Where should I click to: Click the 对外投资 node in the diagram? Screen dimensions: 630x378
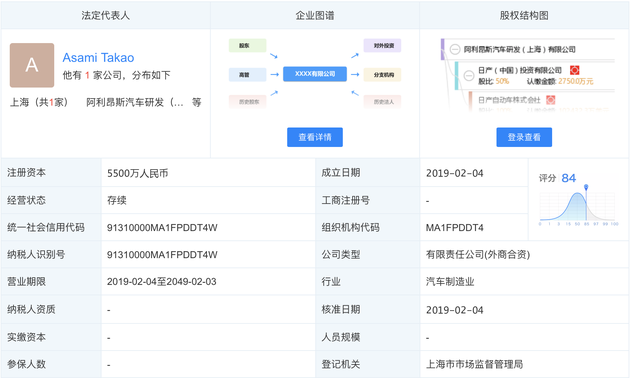[382, 45]
